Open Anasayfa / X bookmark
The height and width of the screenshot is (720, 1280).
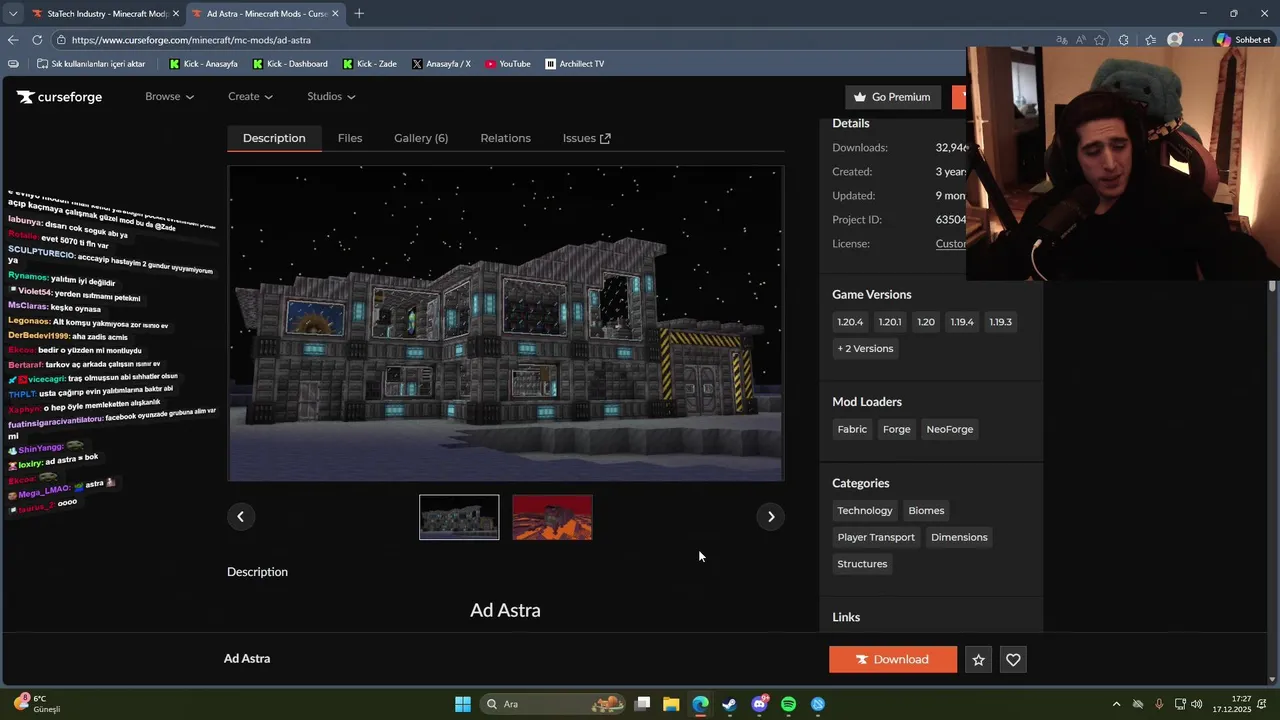[x=441, y=64]
